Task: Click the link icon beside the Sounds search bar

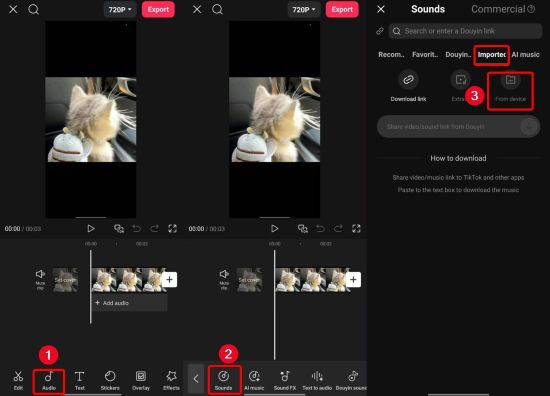Action: pos(380,31)
